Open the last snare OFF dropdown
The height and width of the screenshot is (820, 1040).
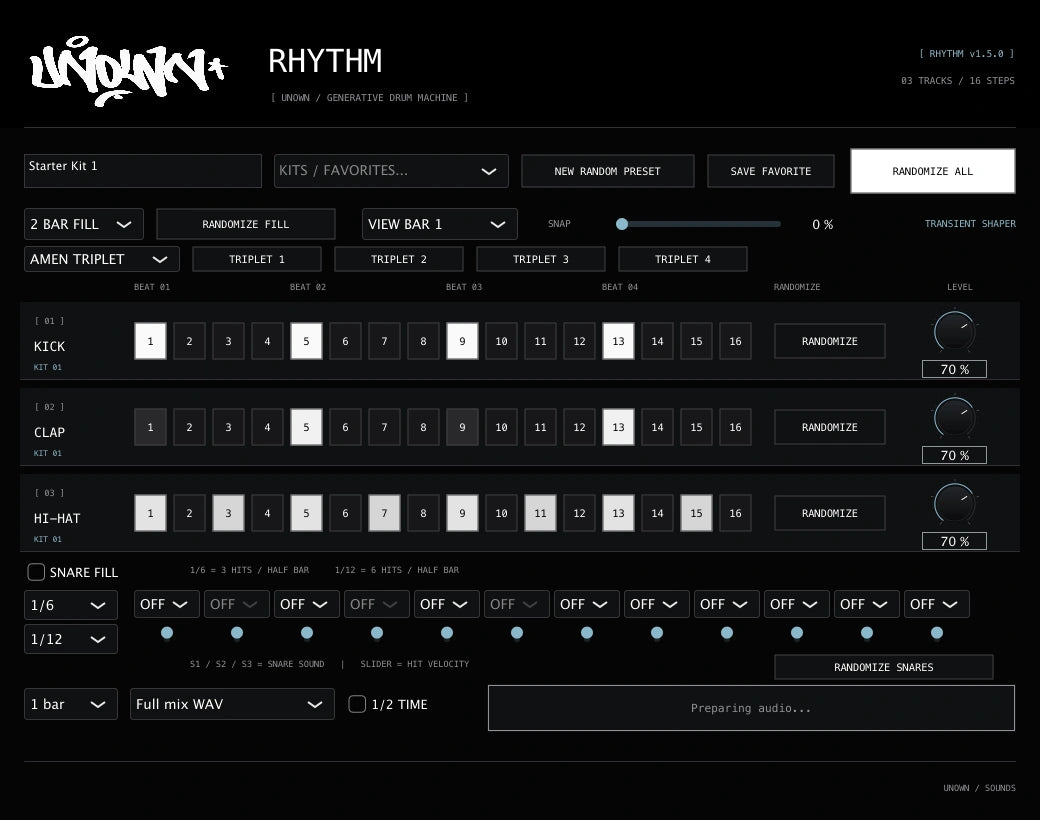tap(937, 604)
